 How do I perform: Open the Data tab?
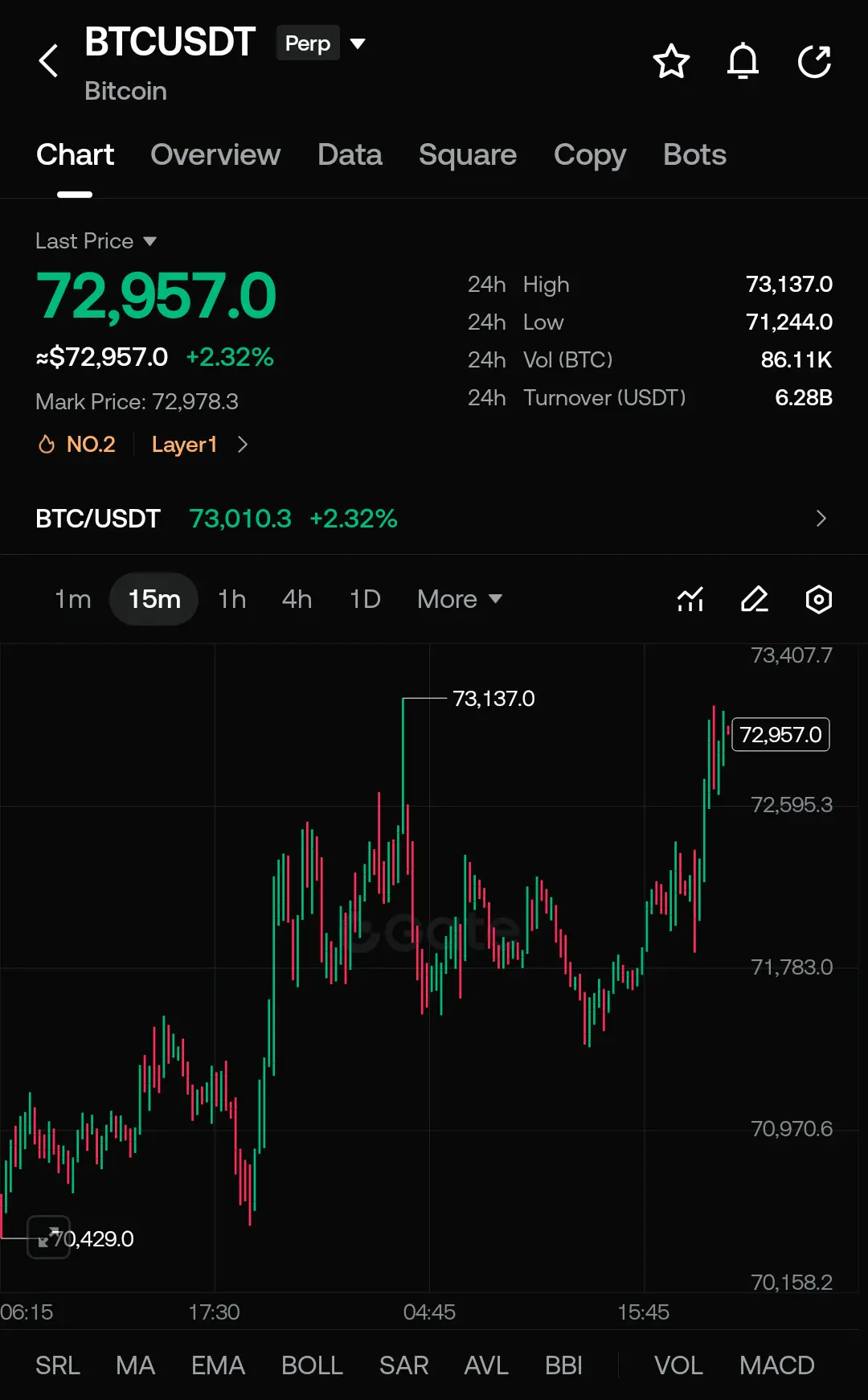click(350, 154)
